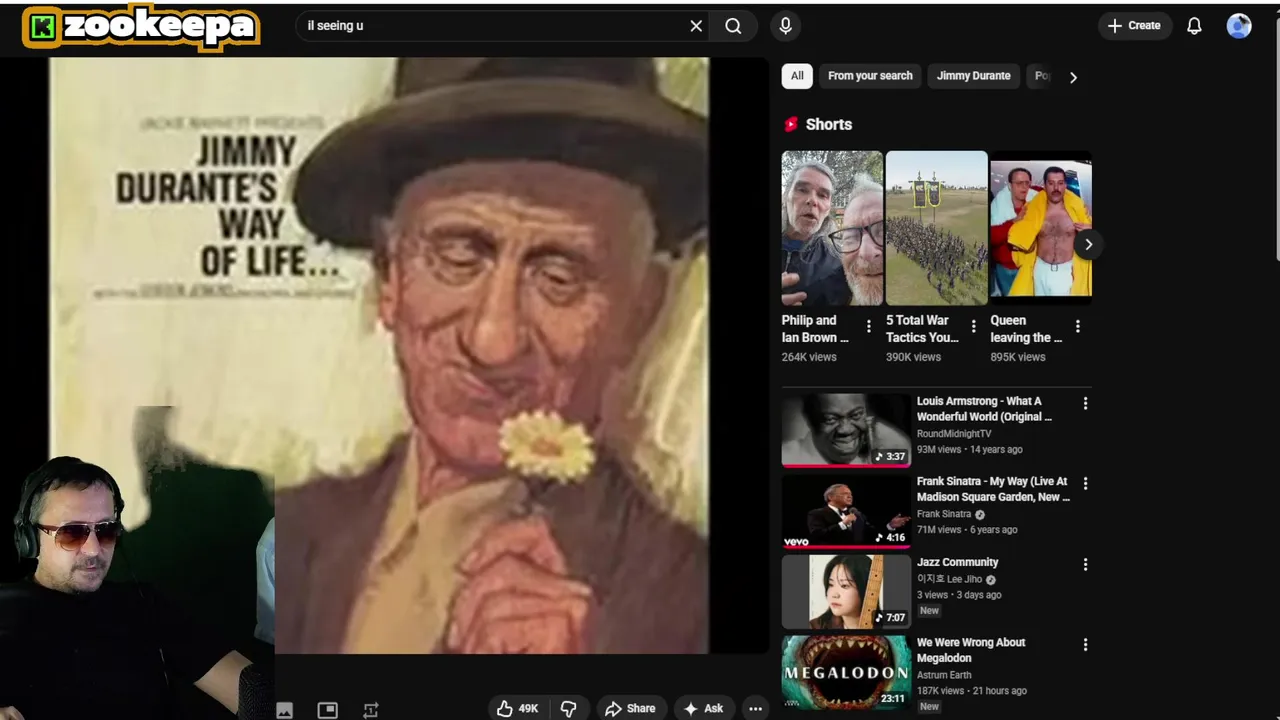Open options for Philip and Ian Brown short
This screenshot has height=720, width=1280.
[868, 326]
